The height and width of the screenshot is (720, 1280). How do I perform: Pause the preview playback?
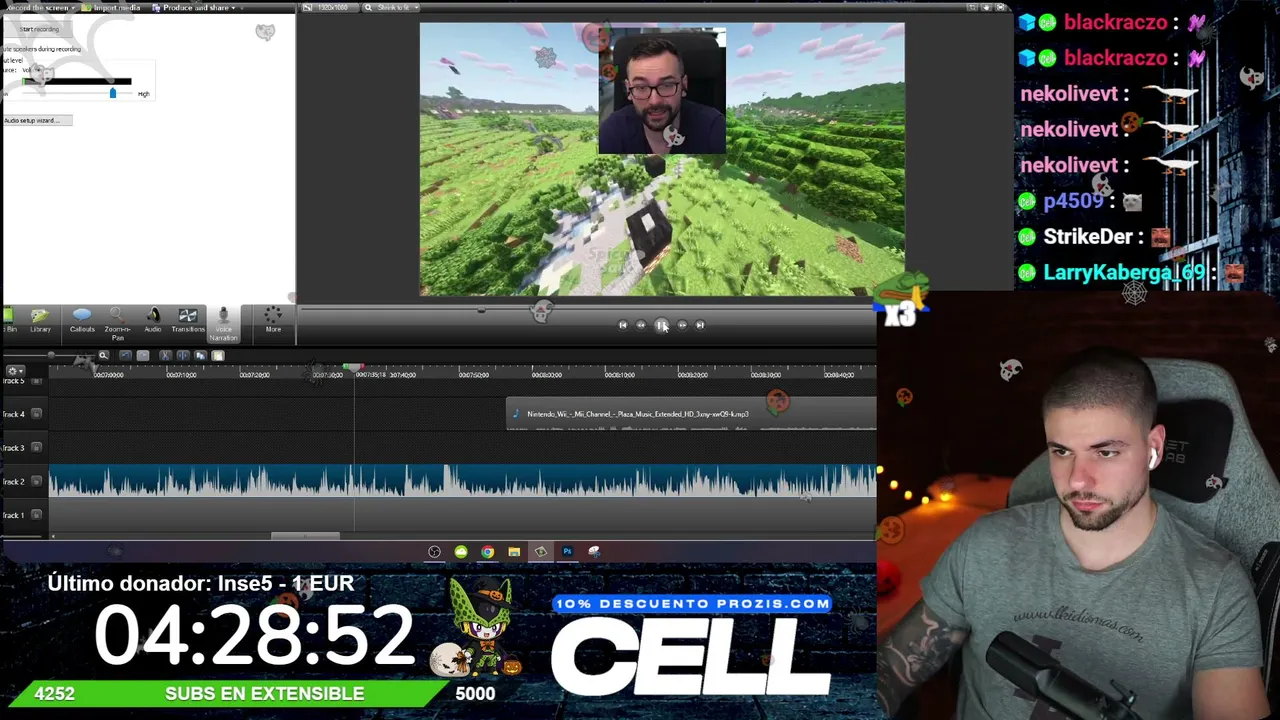(x=661, y=325)
